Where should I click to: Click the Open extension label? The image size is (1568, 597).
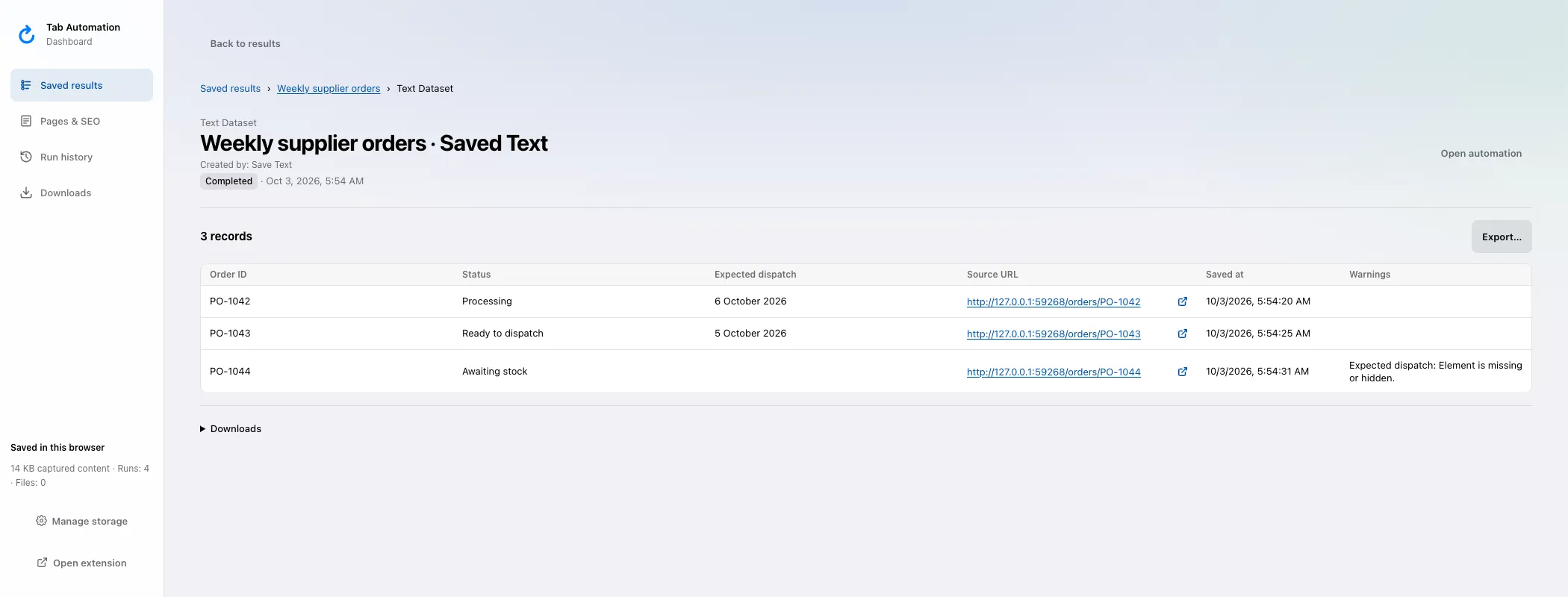[90, 563]
